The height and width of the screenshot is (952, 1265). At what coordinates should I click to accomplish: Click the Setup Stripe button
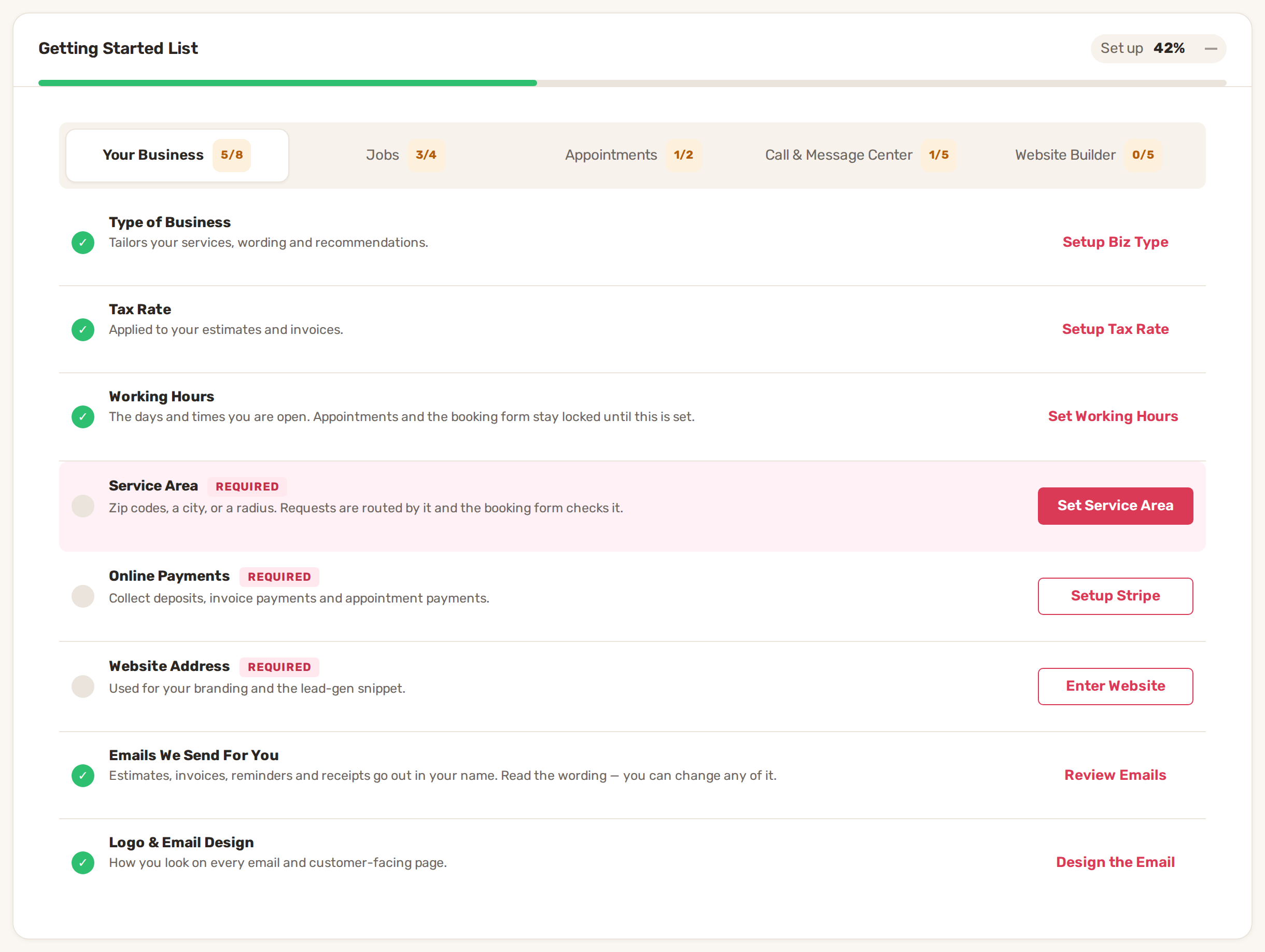tap(1115, 596)
